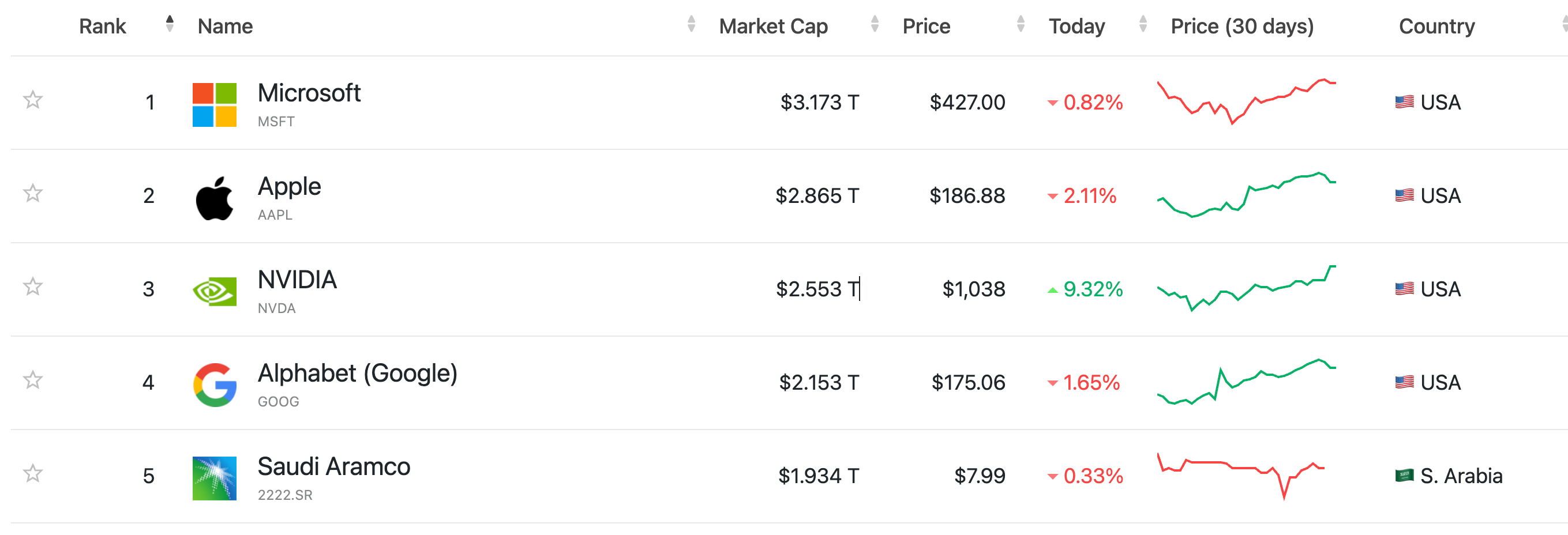Sort by Price using sort arrows
This screenshot has height=535, width=1568.
(x=1020, y=24)
